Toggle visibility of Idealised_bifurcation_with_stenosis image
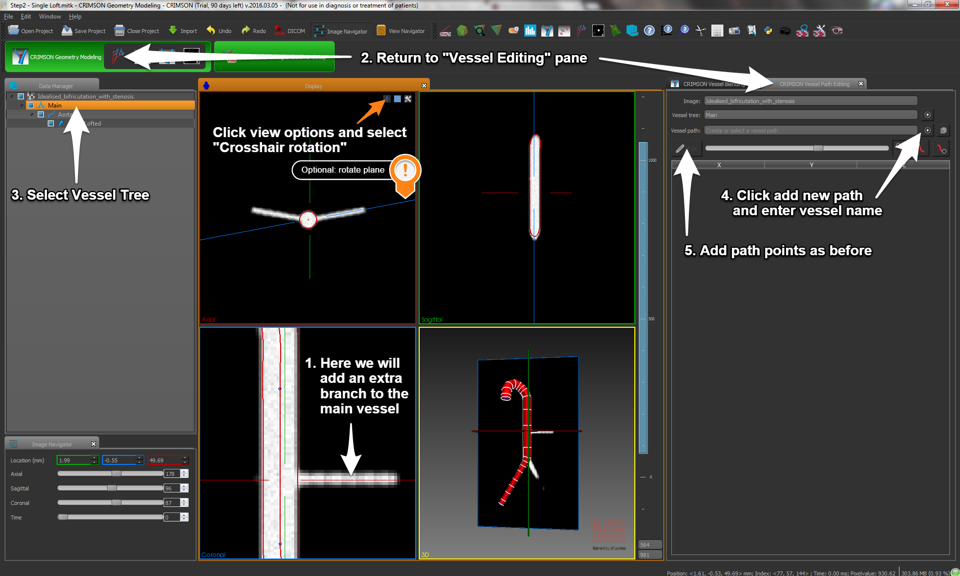The width and height of the screenshot is (960, 576). (21, 97)
